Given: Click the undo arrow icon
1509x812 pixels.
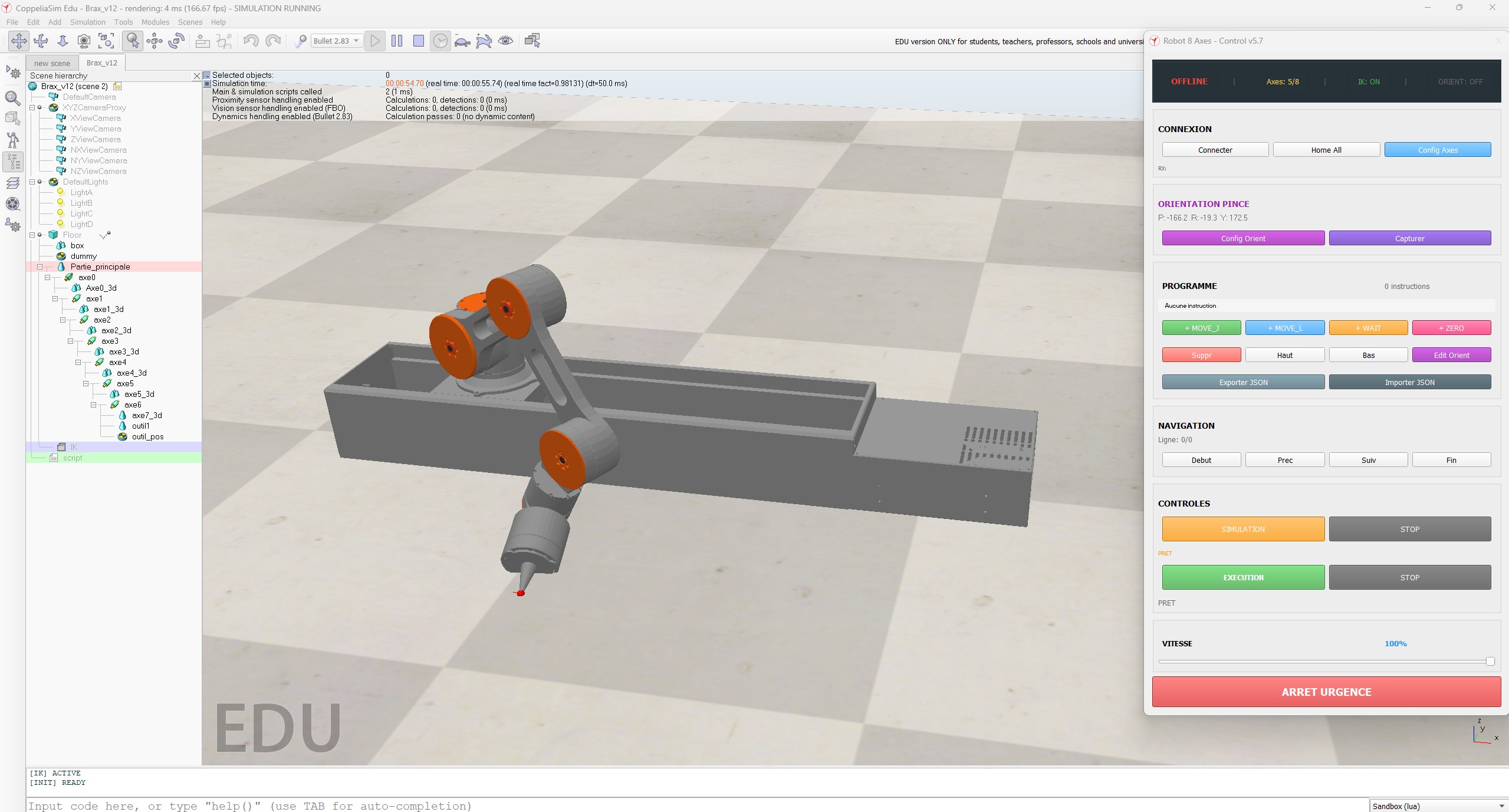Looking at the screenshot, I should click(251, 41).
